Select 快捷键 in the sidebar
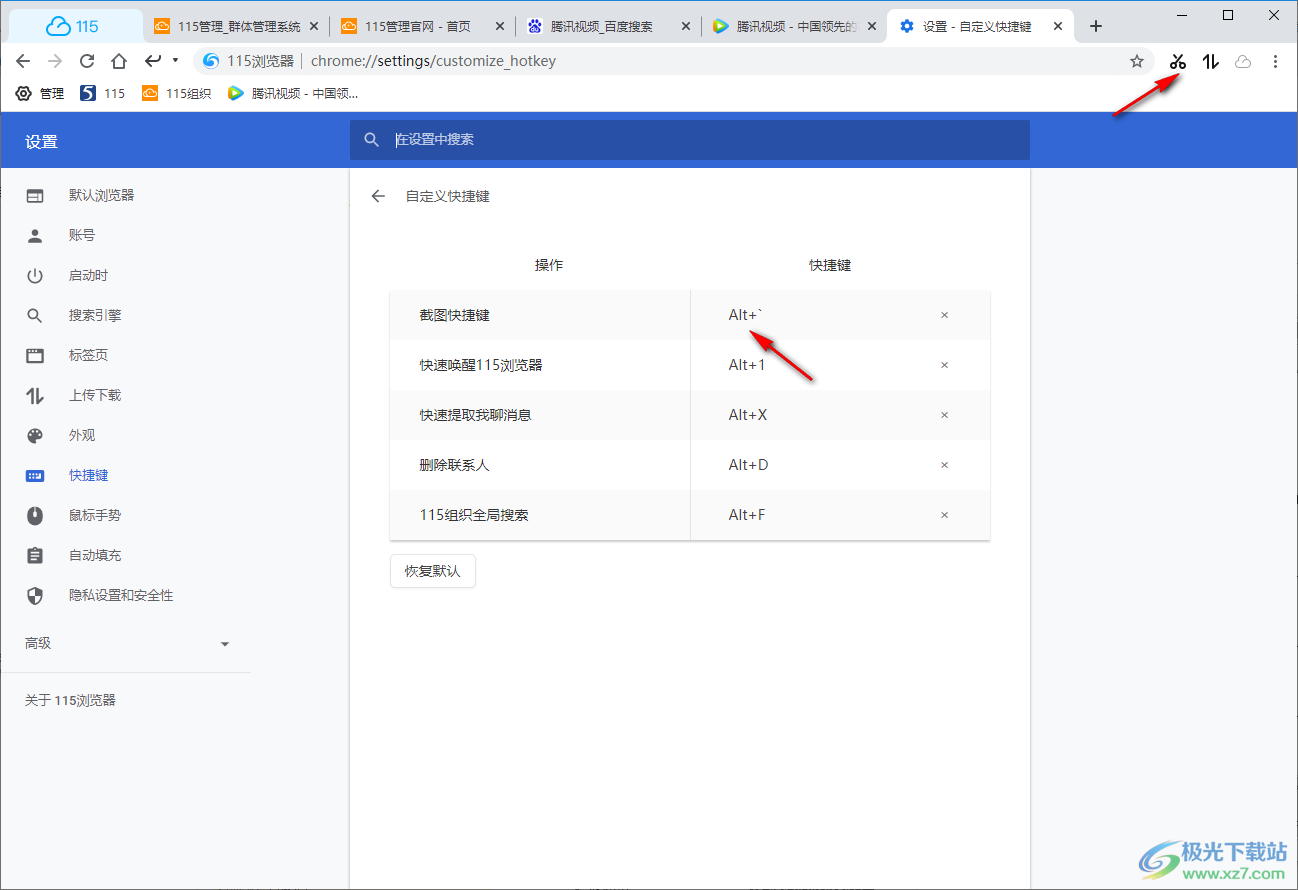1298x890 pixels. 88,475
